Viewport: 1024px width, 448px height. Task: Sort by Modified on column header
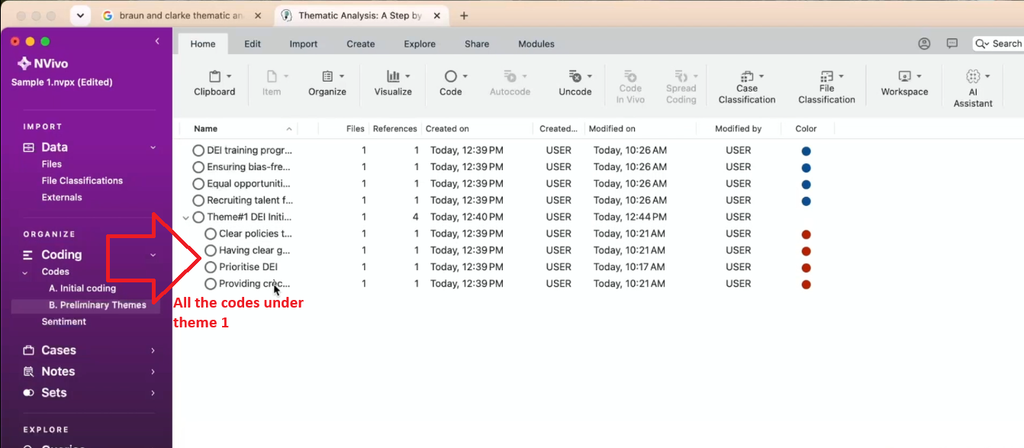click(x=612, y=129)
